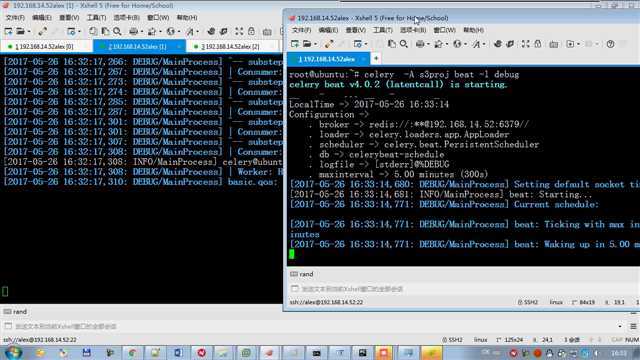Click the Disconnect link icon in background window toolbar
640x360 pixels.
click(x=42, y=31)
